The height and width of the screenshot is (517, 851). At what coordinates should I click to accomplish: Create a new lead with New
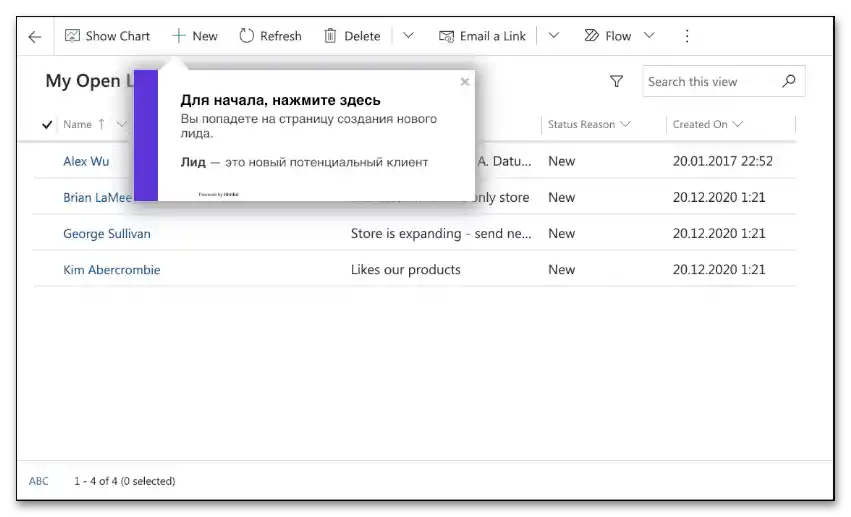195,36
